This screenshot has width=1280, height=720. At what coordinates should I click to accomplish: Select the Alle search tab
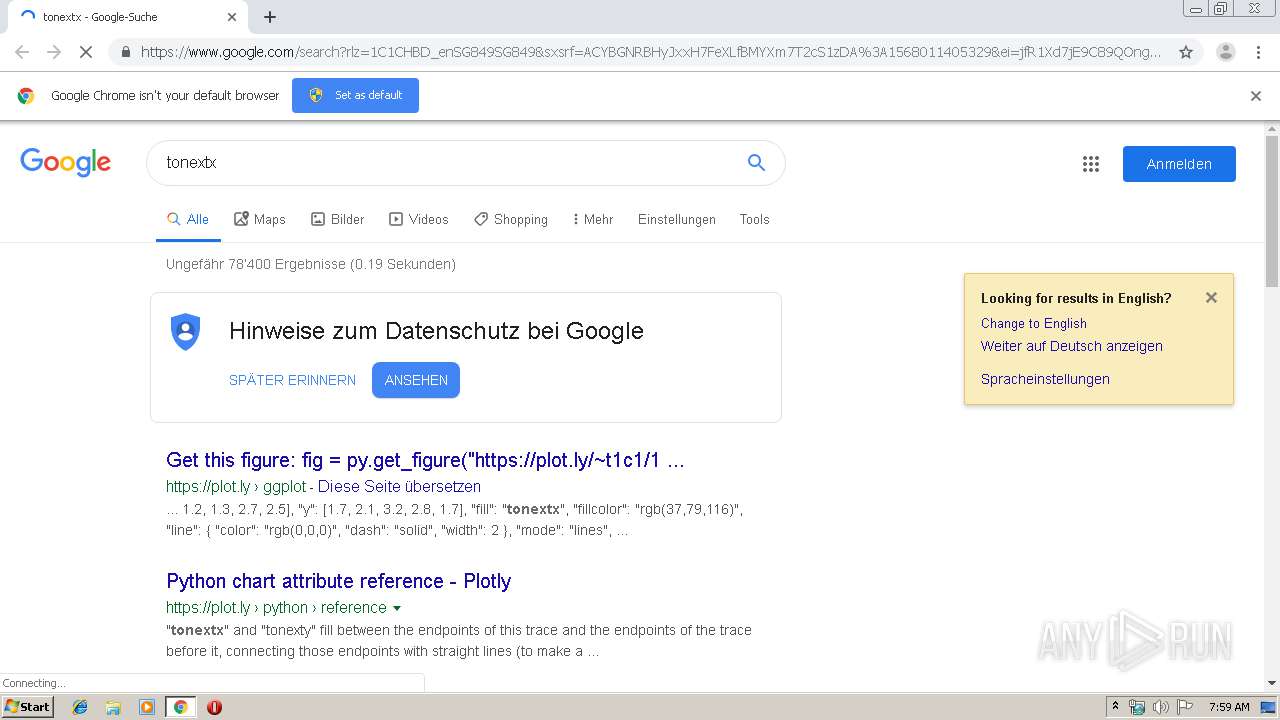point(188,219)
